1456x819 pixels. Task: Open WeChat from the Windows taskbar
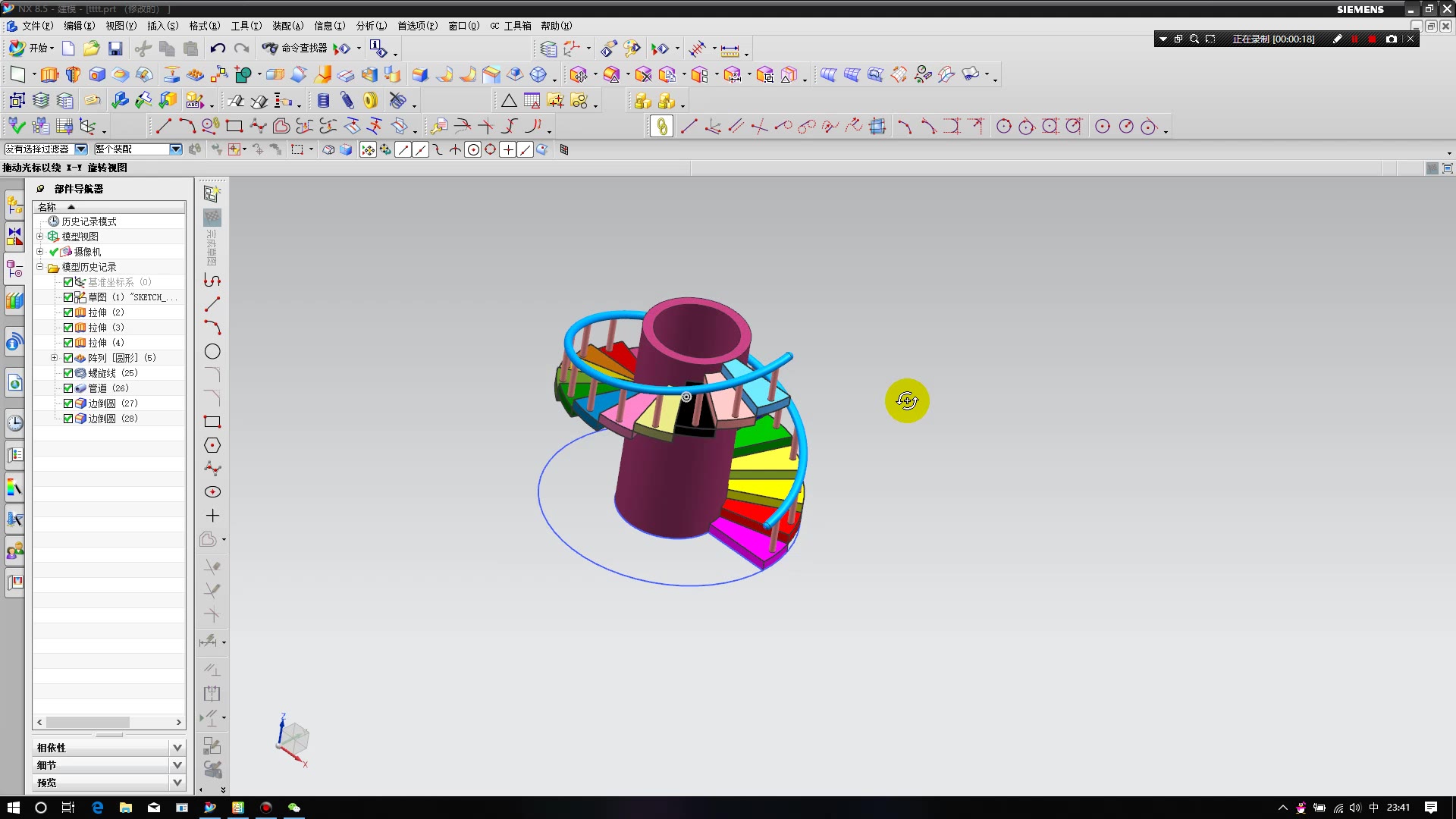294,808
